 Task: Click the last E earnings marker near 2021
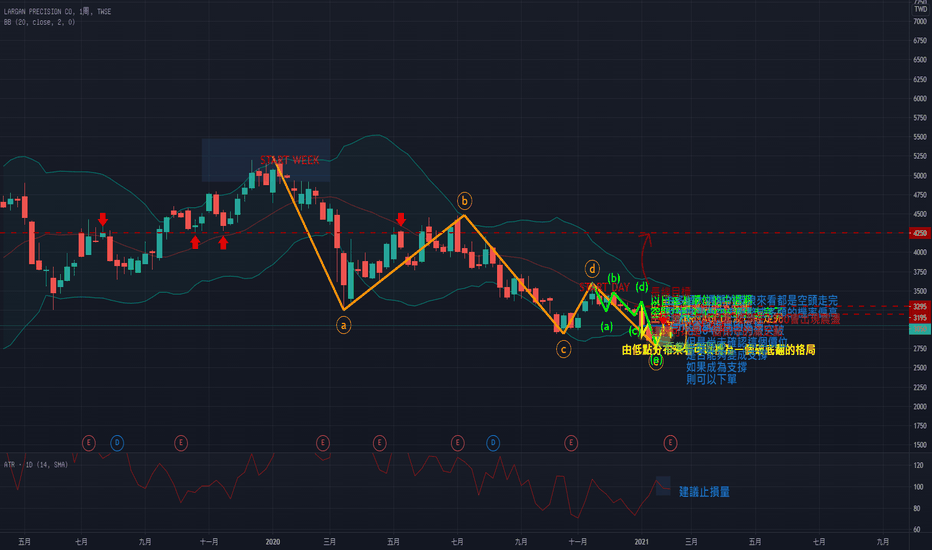(x=670, y=443)
